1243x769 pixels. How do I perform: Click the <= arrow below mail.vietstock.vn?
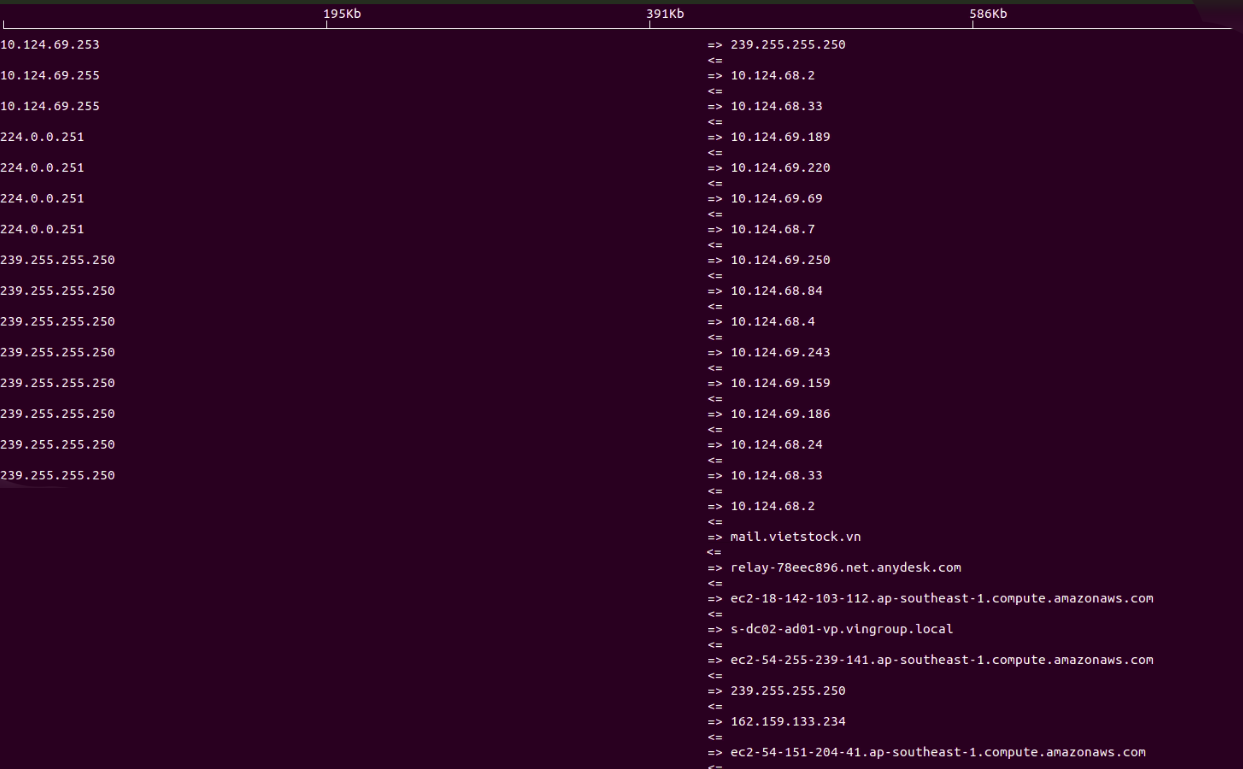(715, 551)
